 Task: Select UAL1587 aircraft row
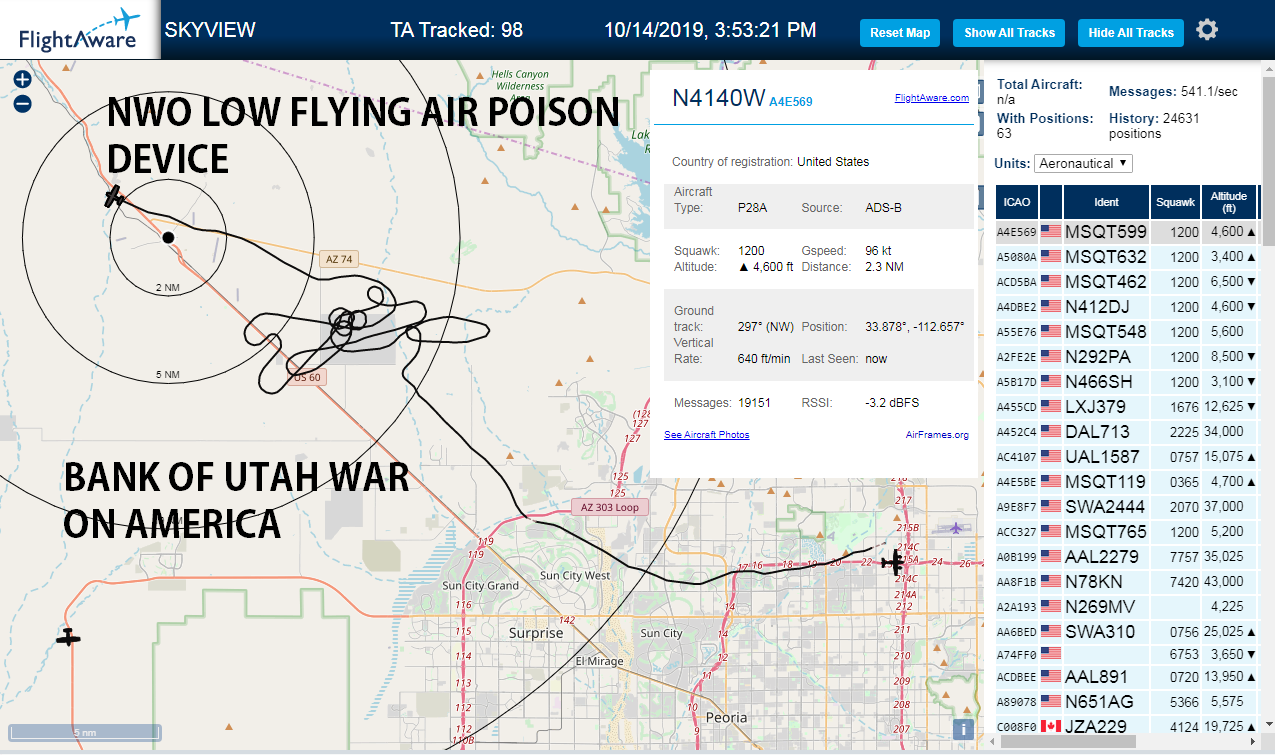click(1126, 457)
